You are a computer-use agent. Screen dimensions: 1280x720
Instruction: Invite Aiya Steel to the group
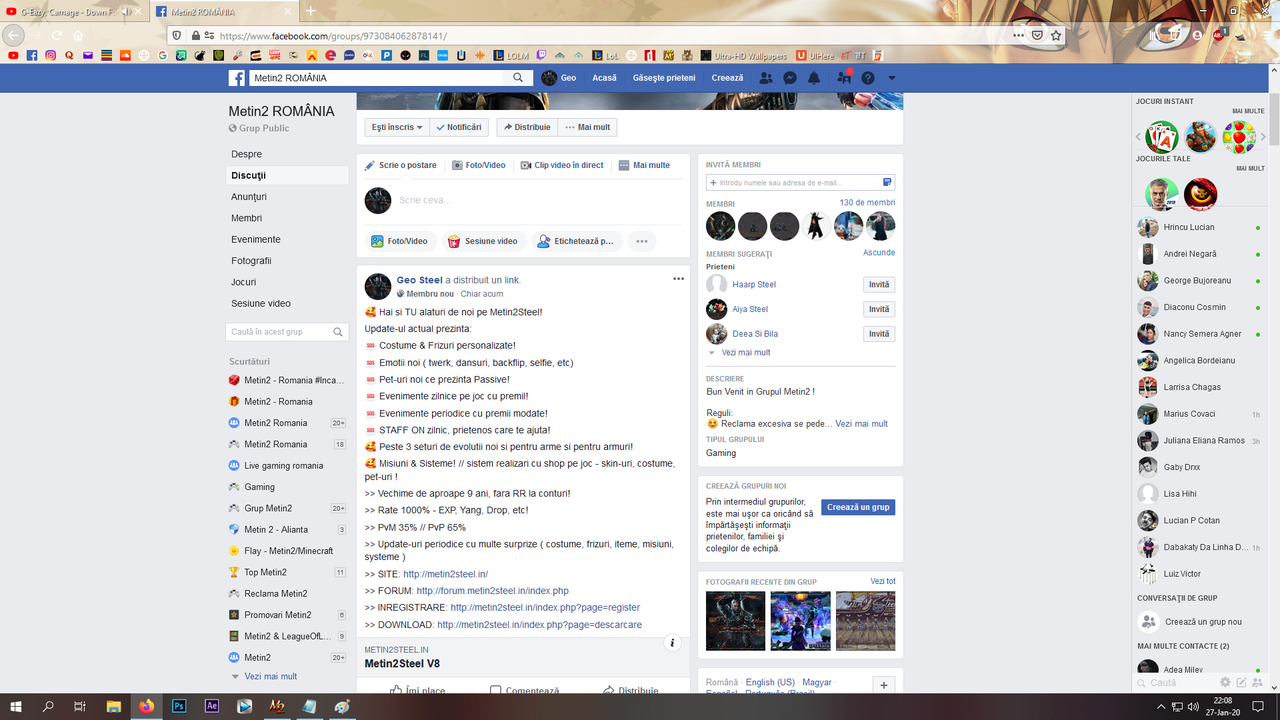coord(879,309)
